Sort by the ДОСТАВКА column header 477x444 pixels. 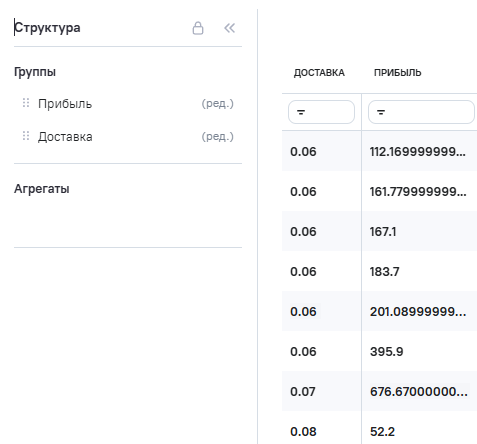click(319, 73)
